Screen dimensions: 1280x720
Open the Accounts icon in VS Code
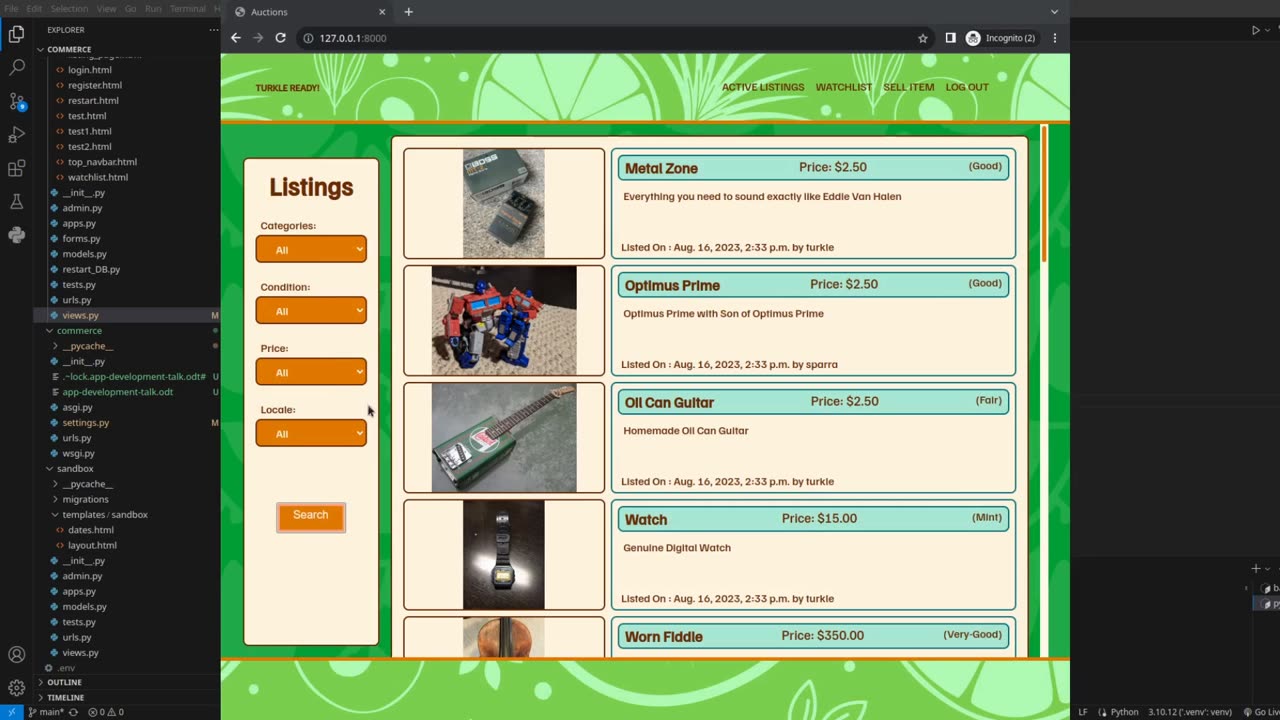[x=16, y=655]
